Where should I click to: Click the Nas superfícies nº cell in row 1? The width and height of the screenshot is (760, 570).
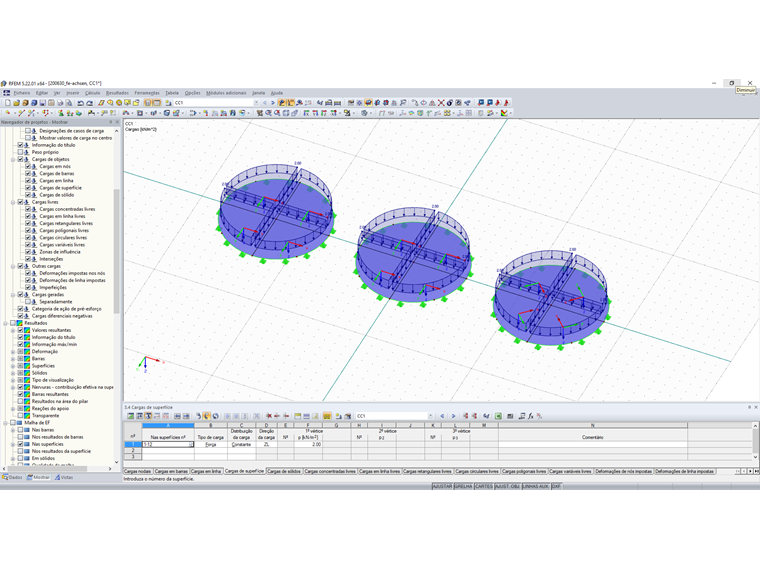(x=168, y=444)
